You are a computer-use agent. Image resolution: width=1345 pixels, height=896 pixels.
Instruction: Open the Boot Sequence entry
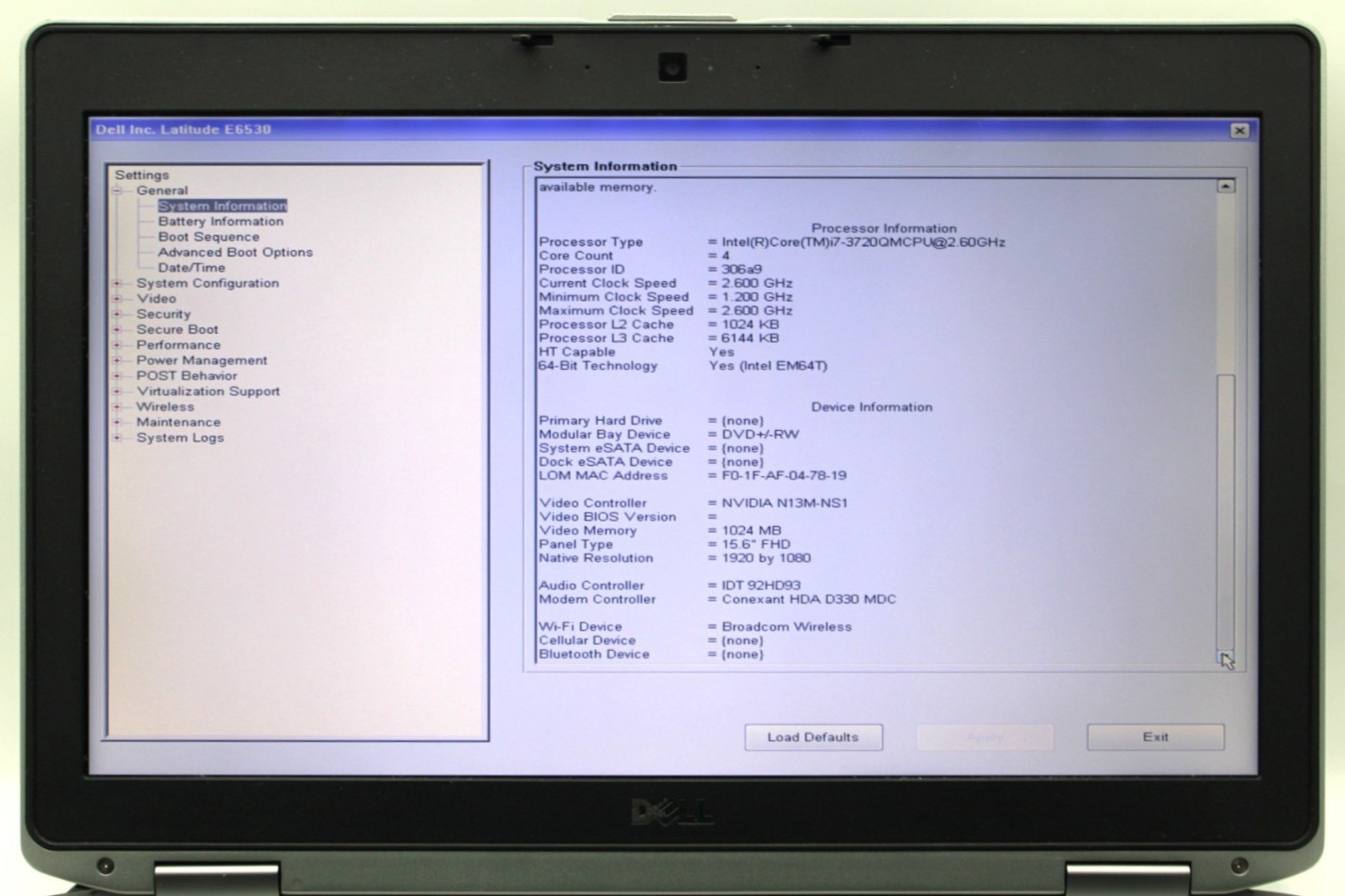coord(208,237)
